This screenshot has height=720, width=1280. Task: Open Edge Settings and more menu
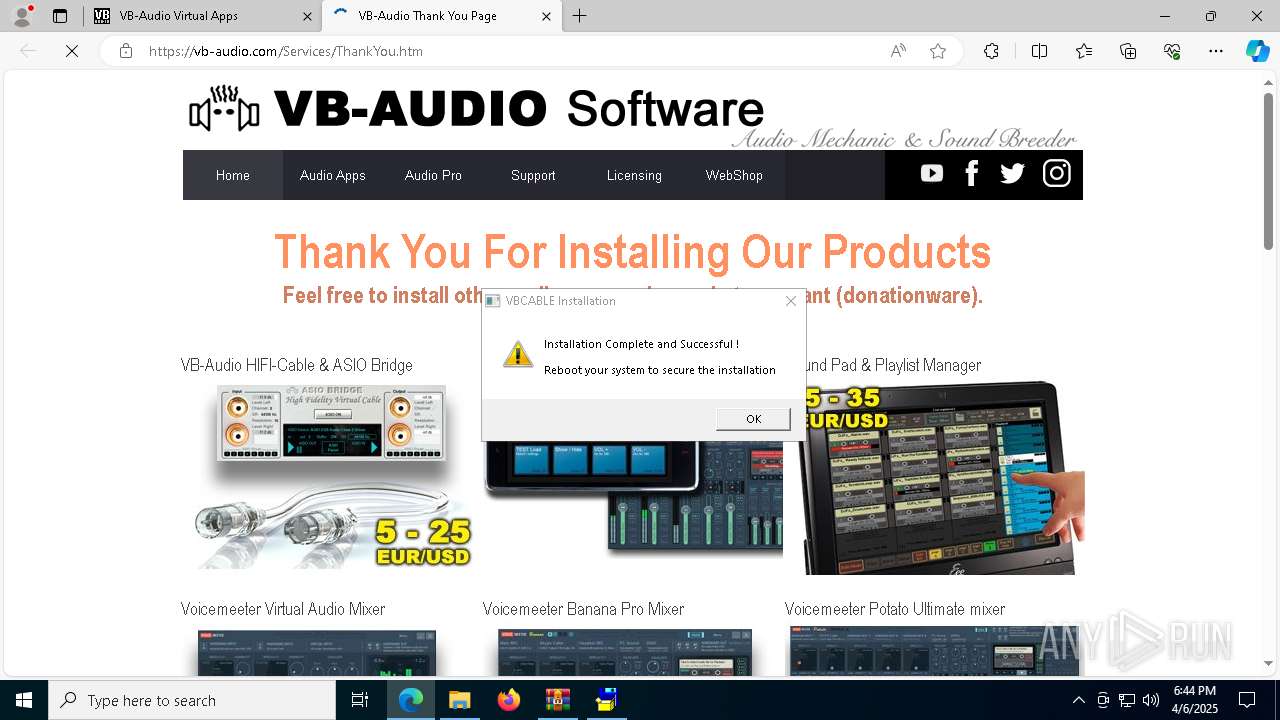click(1216, 51)
